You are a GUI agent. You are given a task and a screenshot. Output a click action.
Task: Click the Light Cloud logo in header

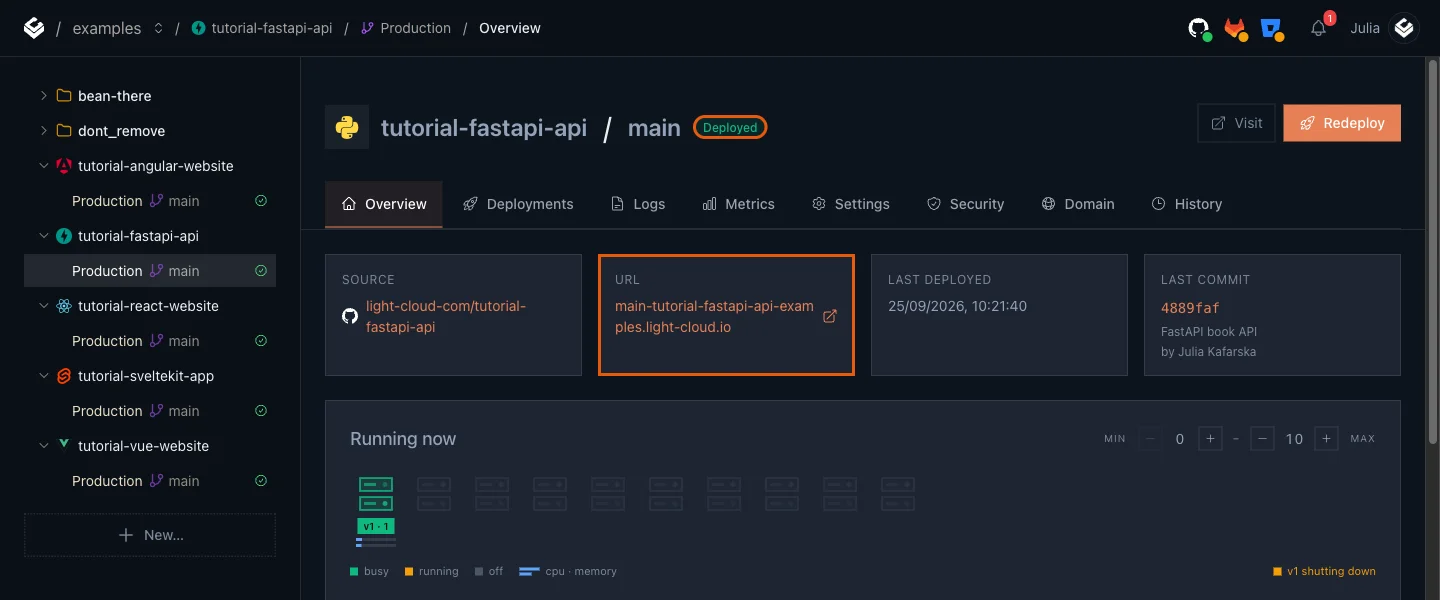[34, 28]
